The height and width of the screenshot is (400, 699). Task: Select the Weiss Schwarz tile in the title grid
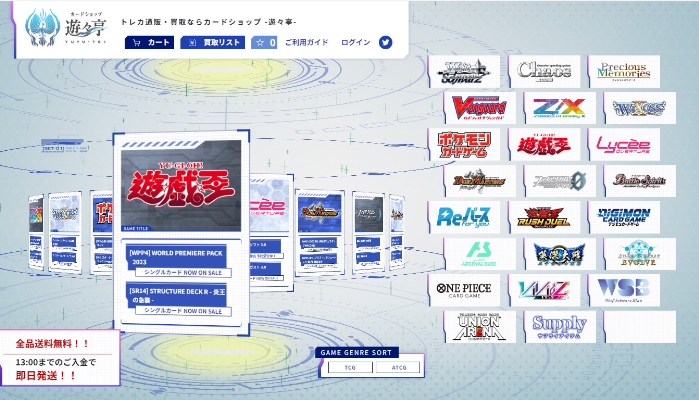(x=464, y=72)
